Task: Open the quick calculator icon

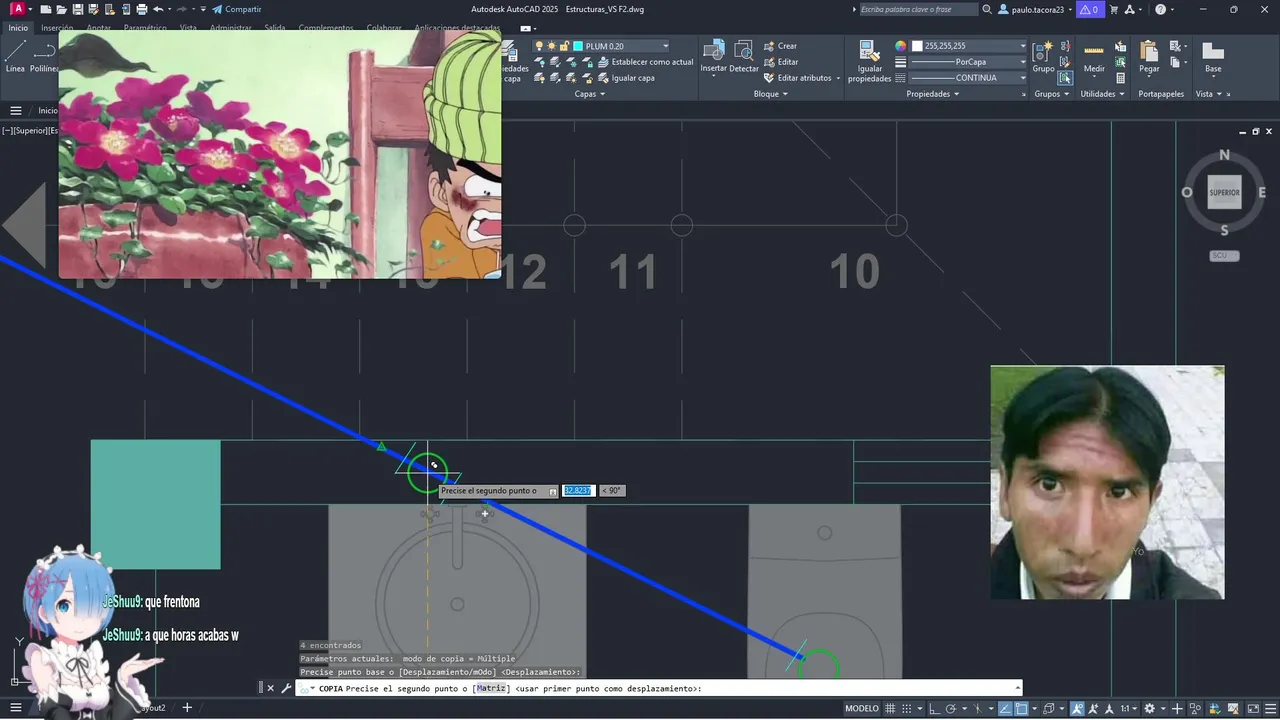Action: (1120, 78)
